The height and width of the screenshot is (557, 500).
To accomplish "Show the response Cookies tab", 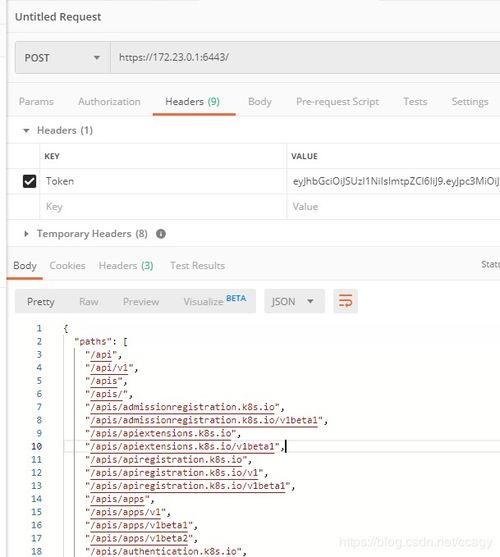I will click(67, 266).
